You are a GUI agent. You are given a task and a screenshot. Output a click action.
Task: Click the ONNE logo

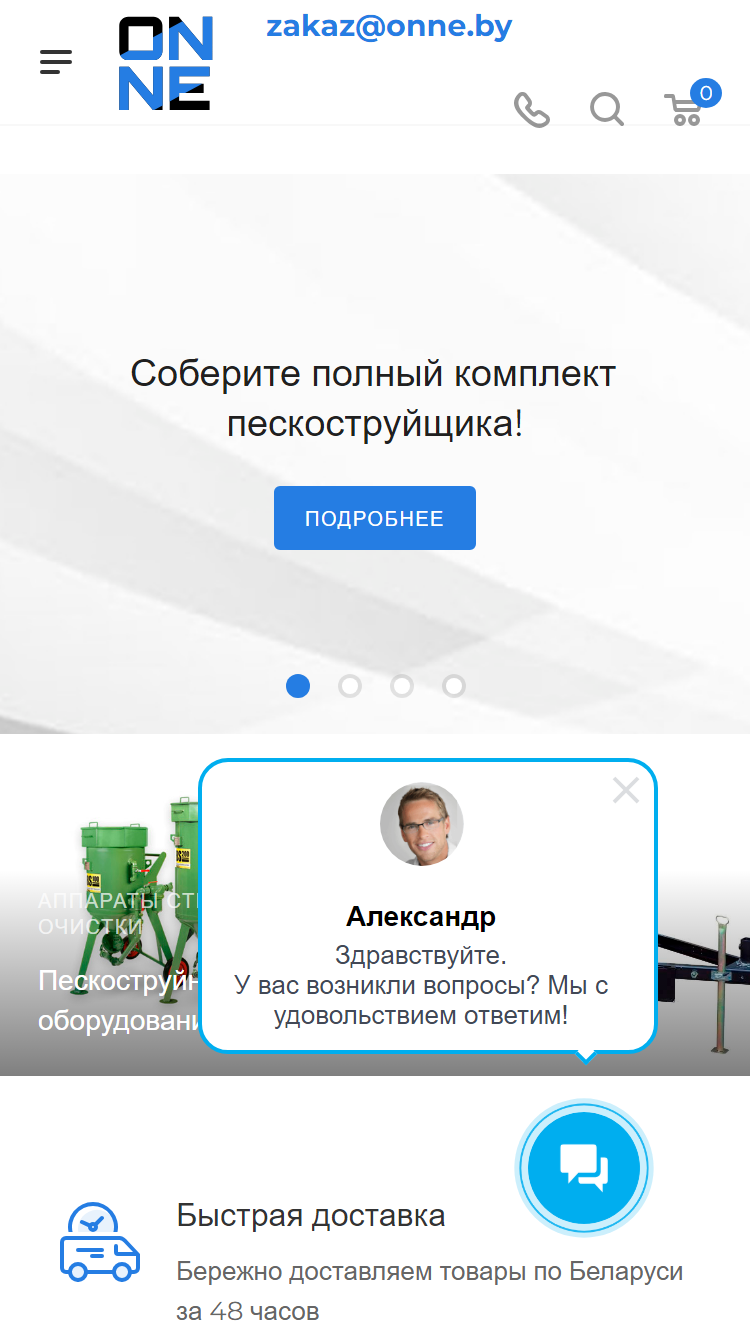165,63
